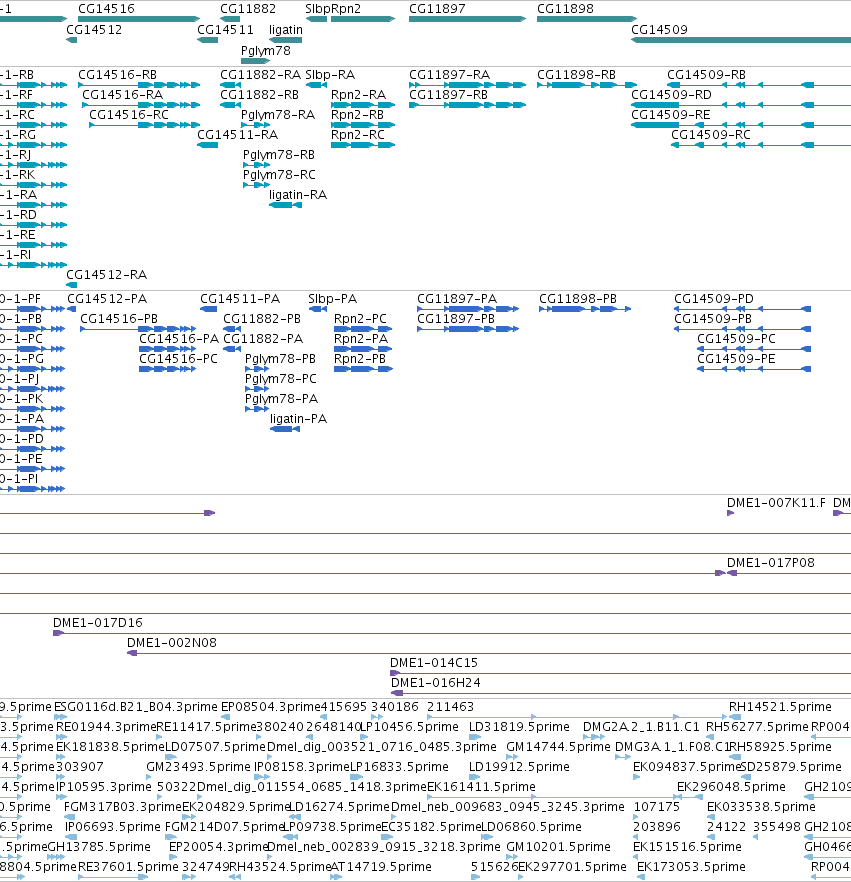This screenshot has height=882, width=851.
Task: Open protein CG14509-PD
Action: coord(714,299)
